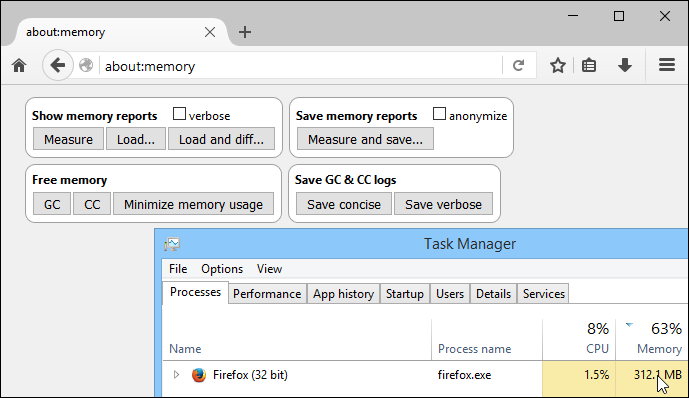This screenshot has height=398, width=689.
Task: Expand the Firefox (32 bit) process row
Action: (x=176, y=375)
